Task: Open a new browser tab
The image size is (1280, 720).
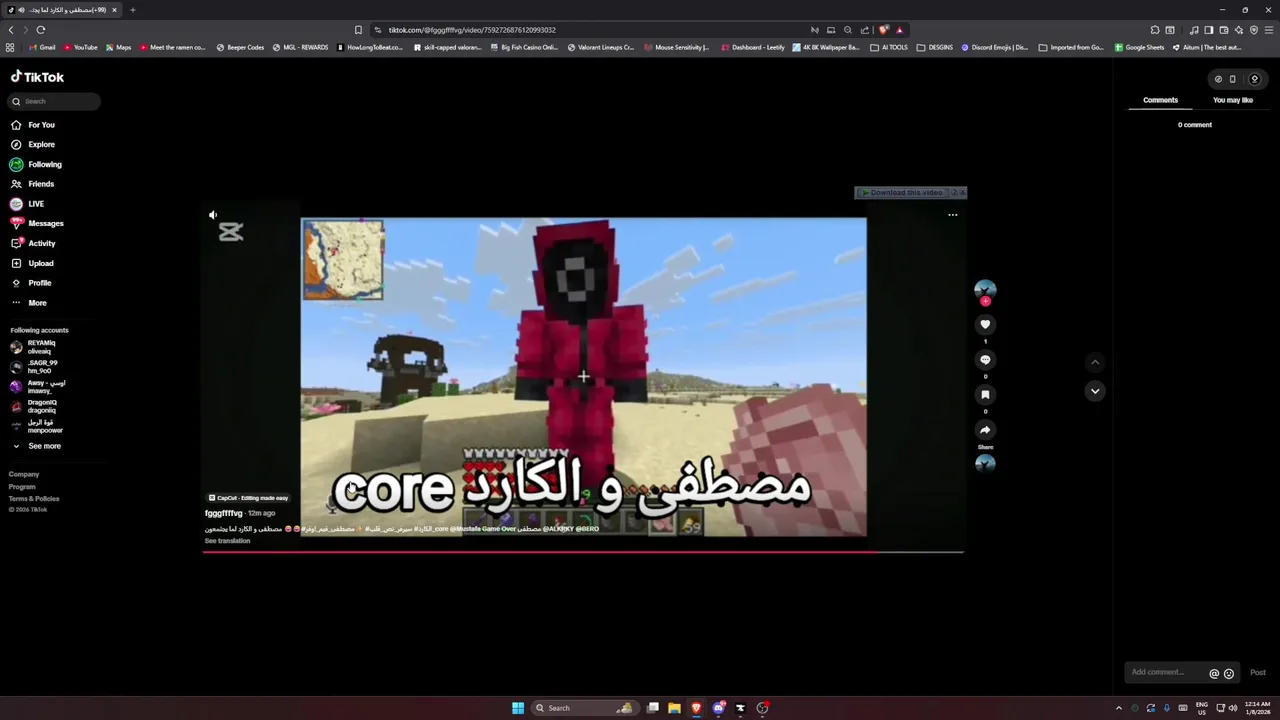Action: (132, 10)
